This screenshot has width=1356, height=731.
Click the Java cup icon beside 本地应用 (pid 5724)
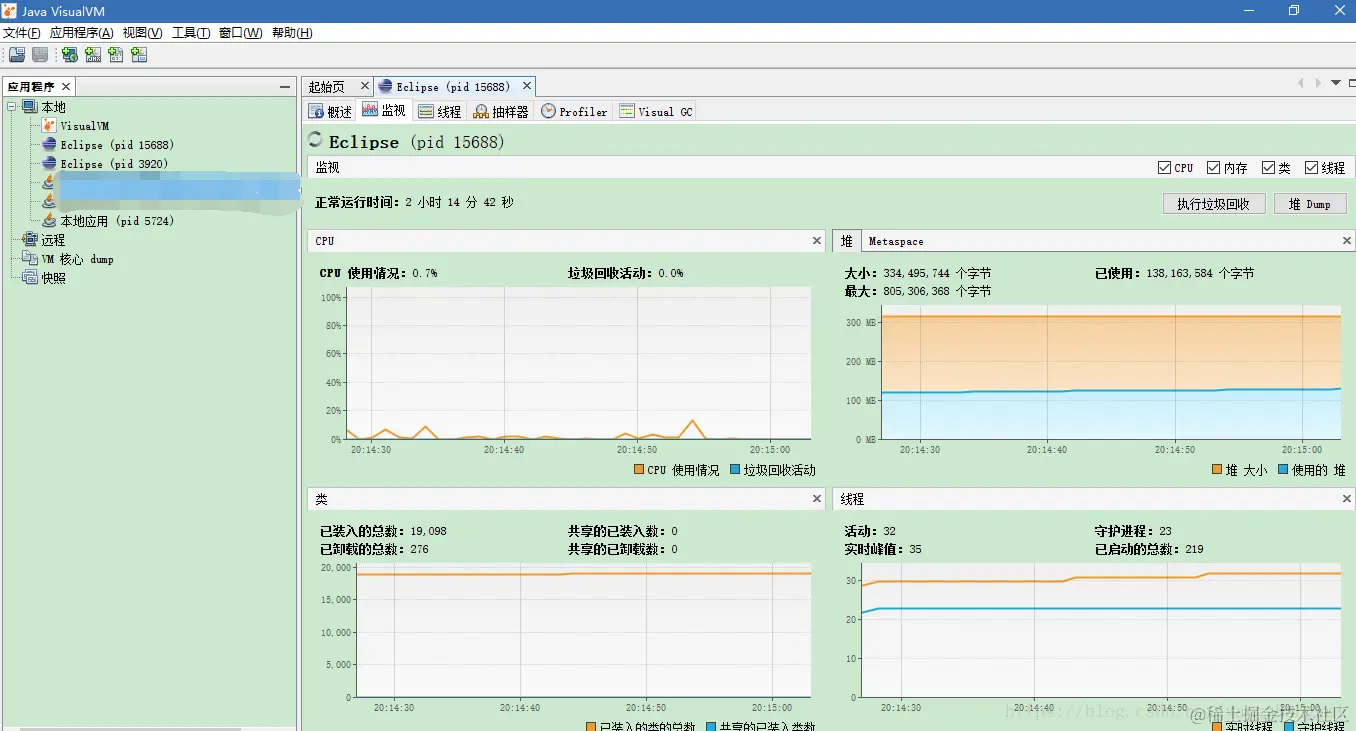click(49, 221)
